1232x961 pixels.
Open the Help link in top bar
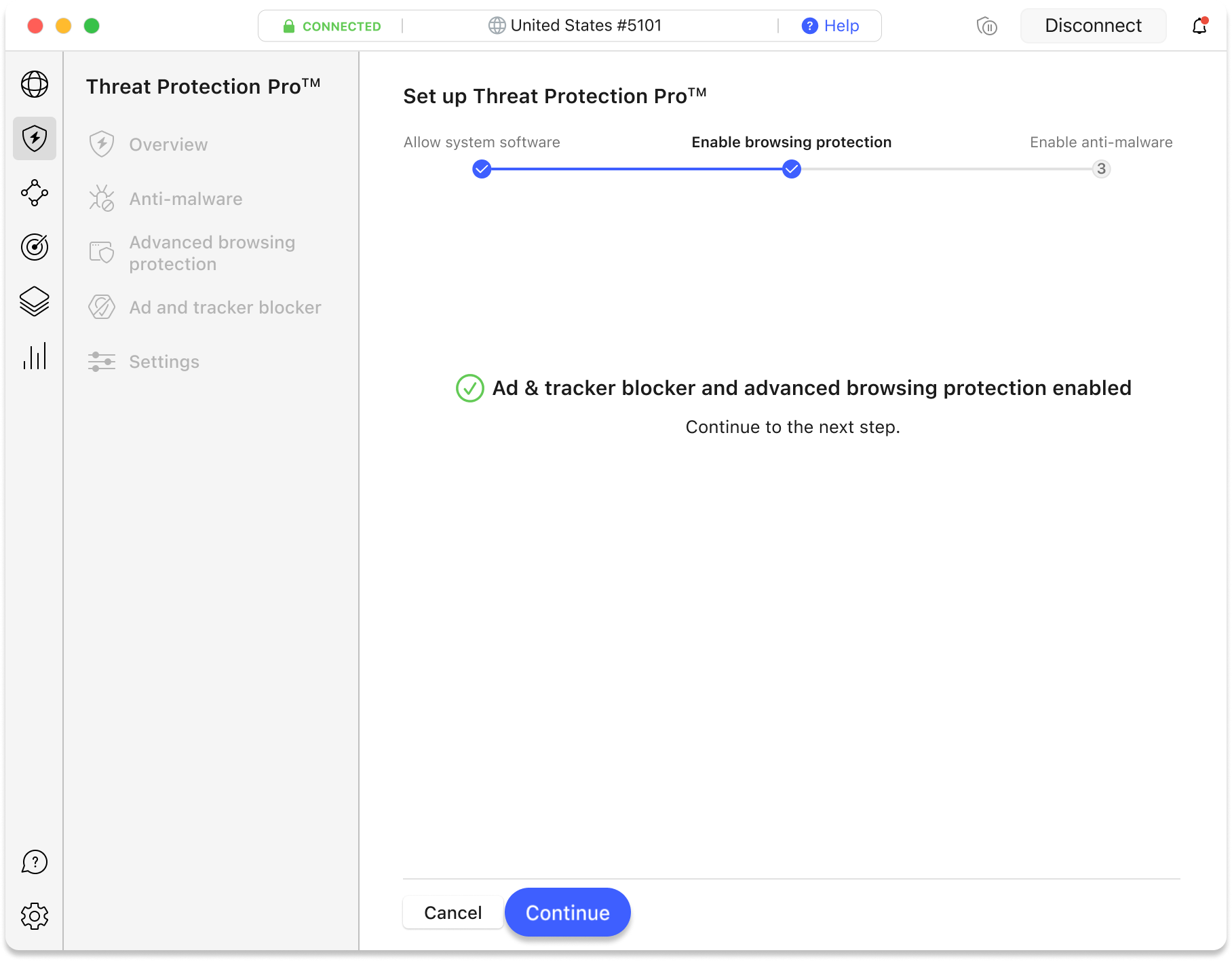point(830,26)
